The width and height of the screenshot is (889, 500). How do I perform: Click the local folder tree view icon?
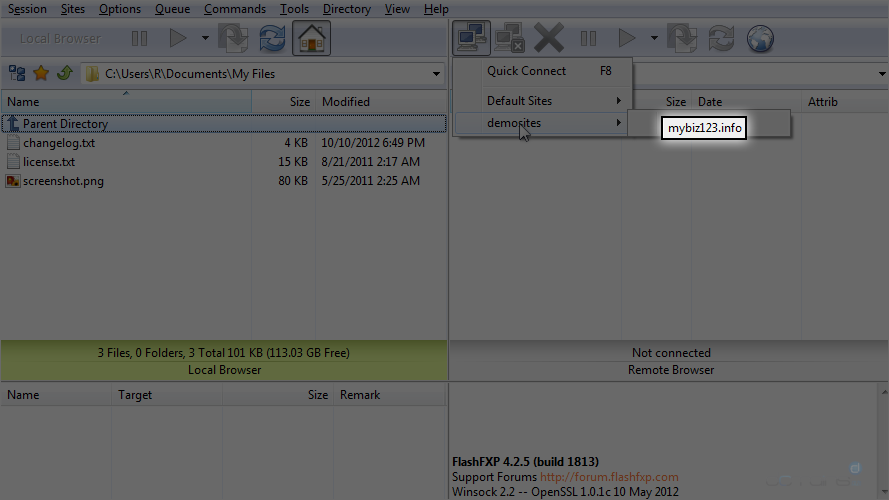coord(17,73)
